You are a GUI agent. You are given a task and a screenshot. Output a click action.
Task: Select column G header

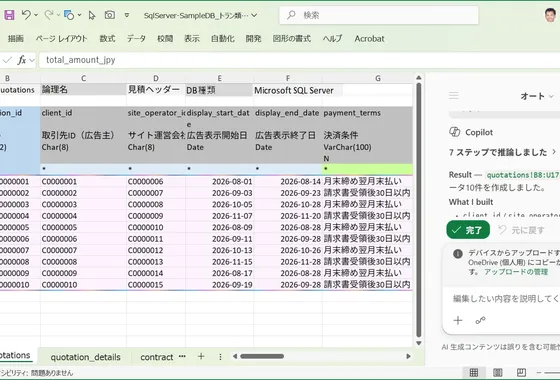(x=378, y=79)
